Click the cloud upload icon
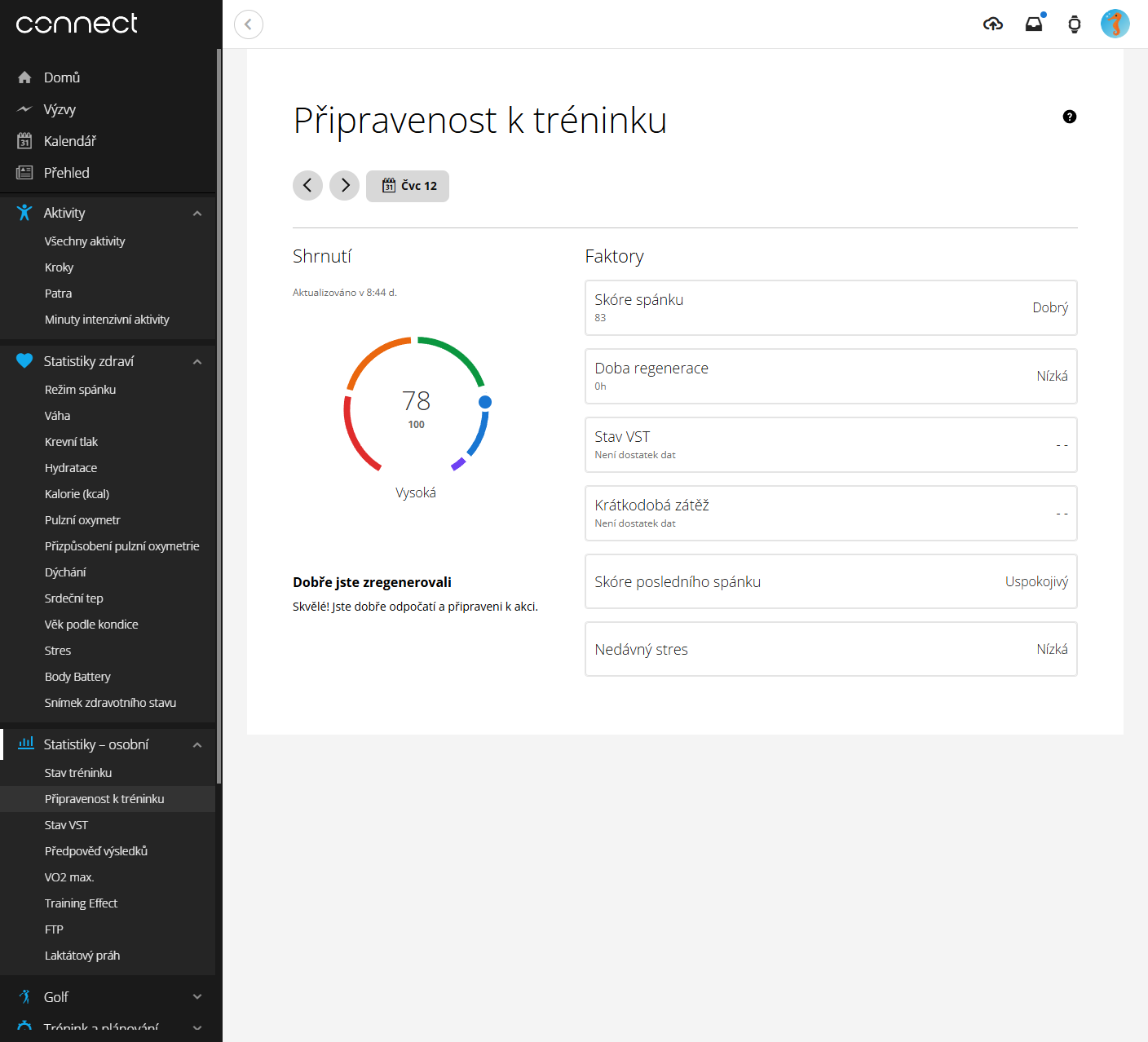The width and height of the screenshot is (1148, 1042). (992, 24)
